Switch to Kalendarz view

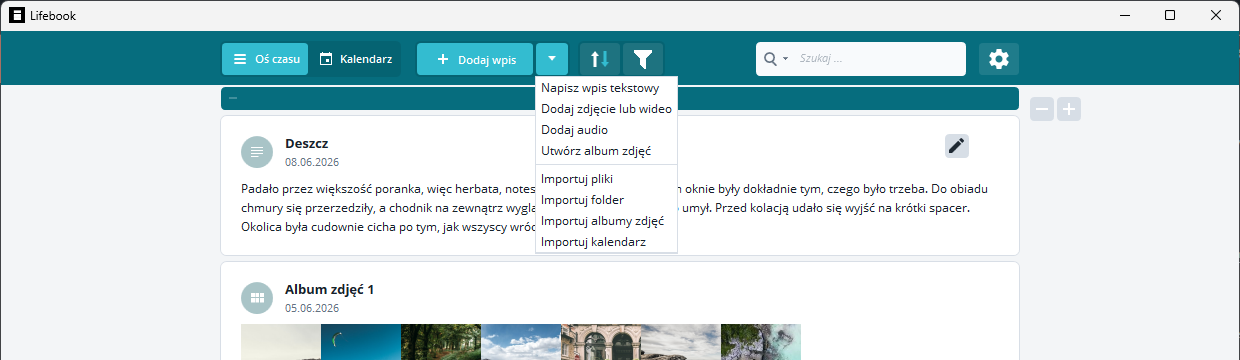click(x=355, y=59)
